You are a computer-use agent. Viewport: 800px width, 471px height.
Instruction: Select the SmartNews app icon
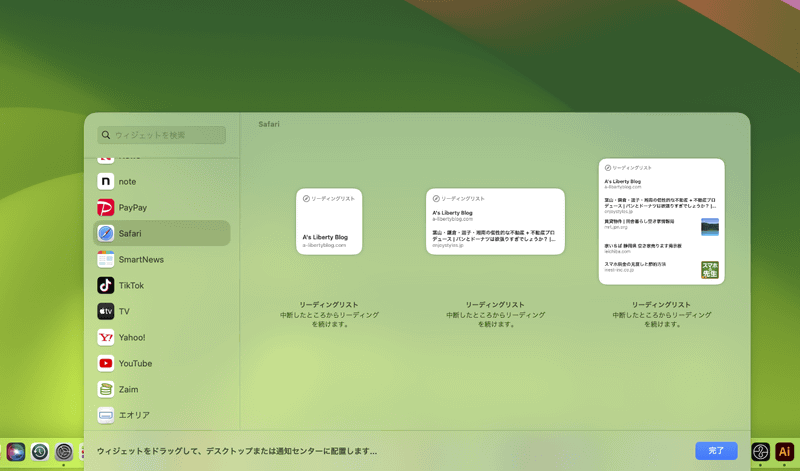(106, 259)
